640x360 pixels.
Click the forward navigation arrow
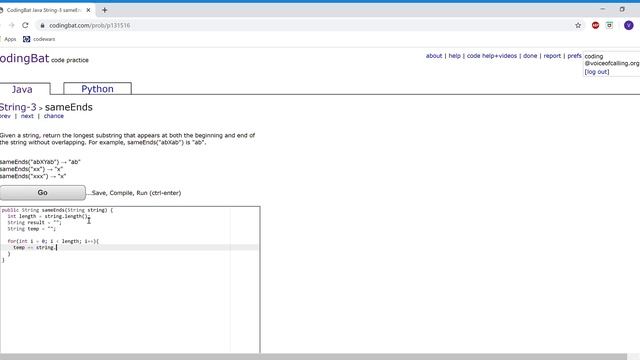click(11, 25)
